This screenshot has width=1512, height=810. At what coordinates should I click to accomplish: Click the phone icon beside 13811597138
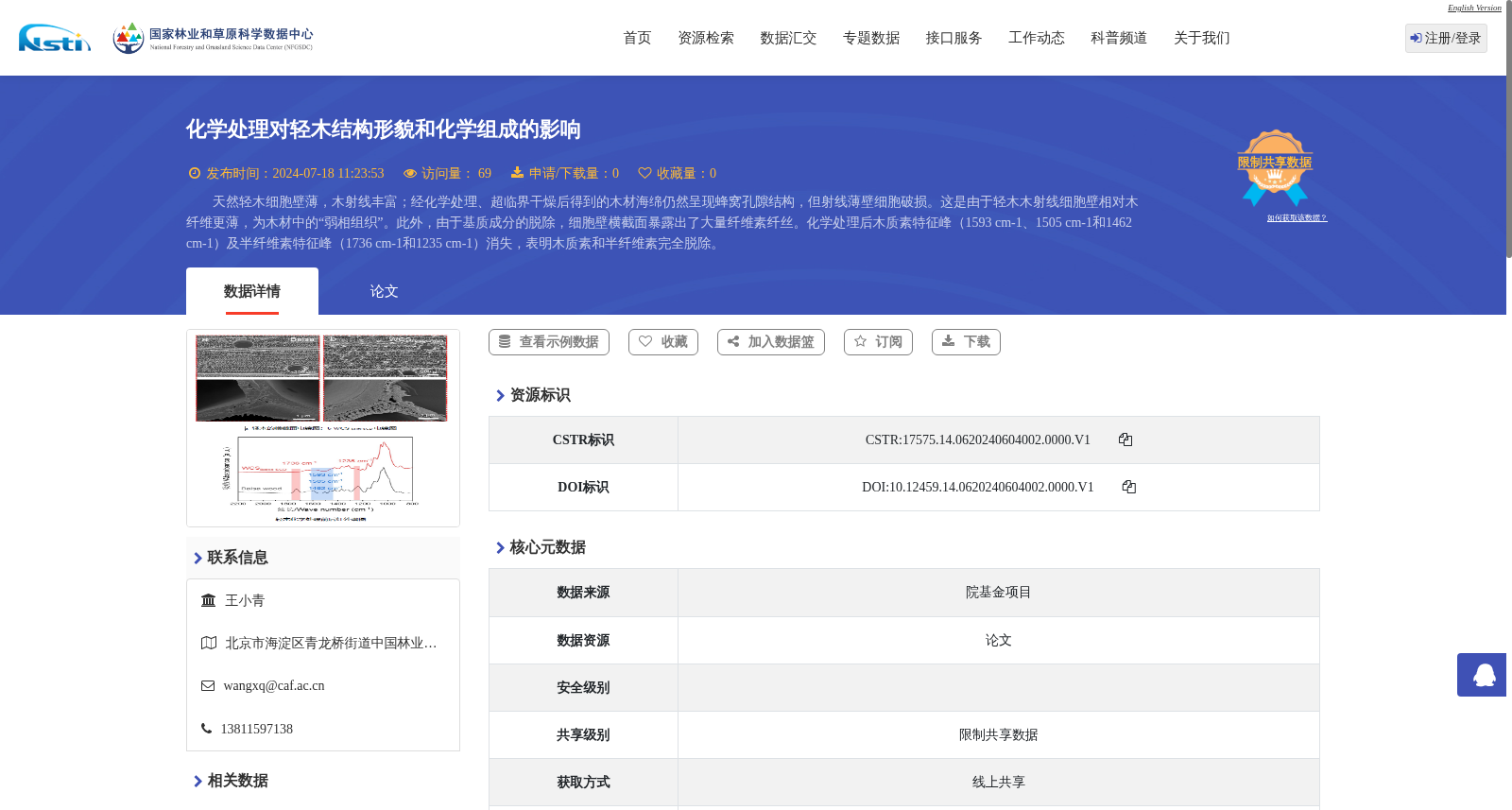click(x=206, y=729)
